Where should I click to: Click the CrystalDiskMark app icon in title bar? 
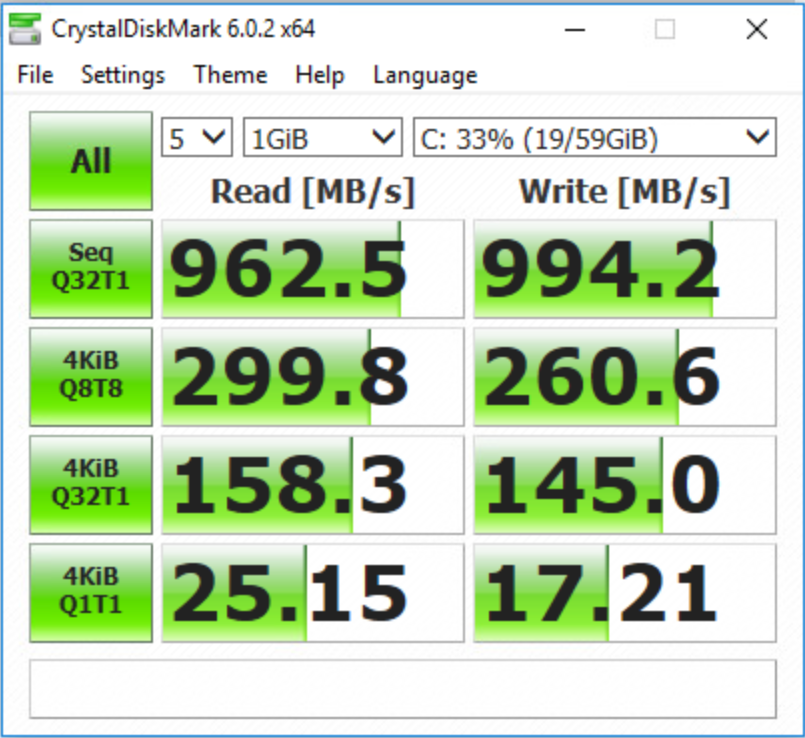click(25, 29)
